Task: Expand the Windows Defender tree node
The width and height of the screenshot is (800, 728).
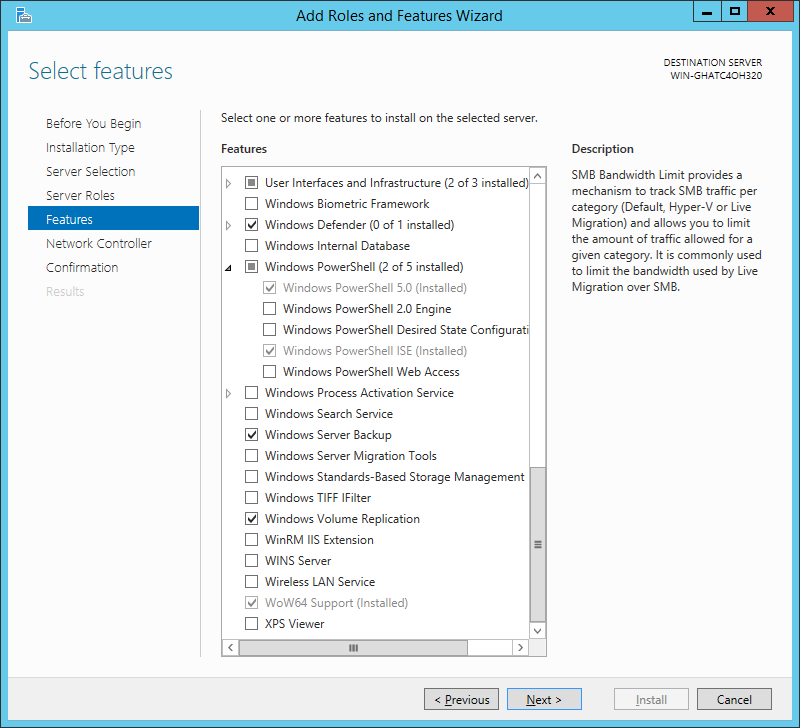Action: pos(229,225)
